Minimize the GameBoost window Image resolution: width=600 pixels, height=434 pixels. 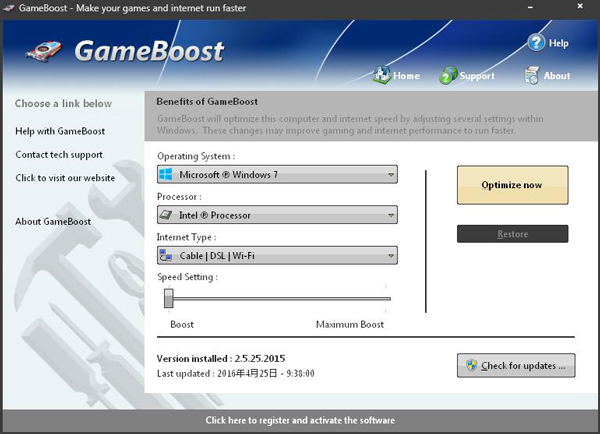(x=530, y=7)
